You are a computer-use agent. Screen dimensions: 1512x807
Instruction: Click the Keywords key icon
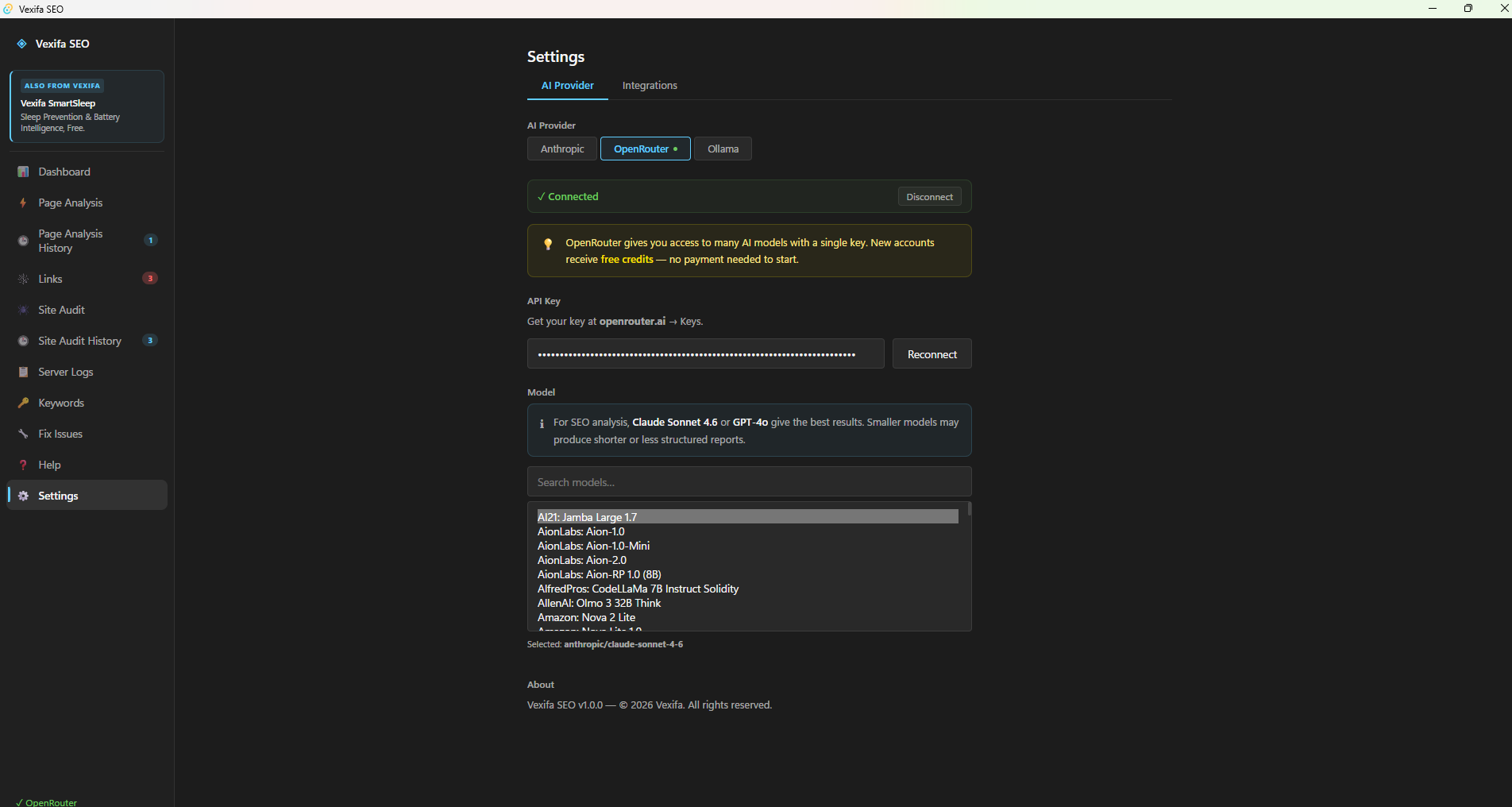(23, 403)
